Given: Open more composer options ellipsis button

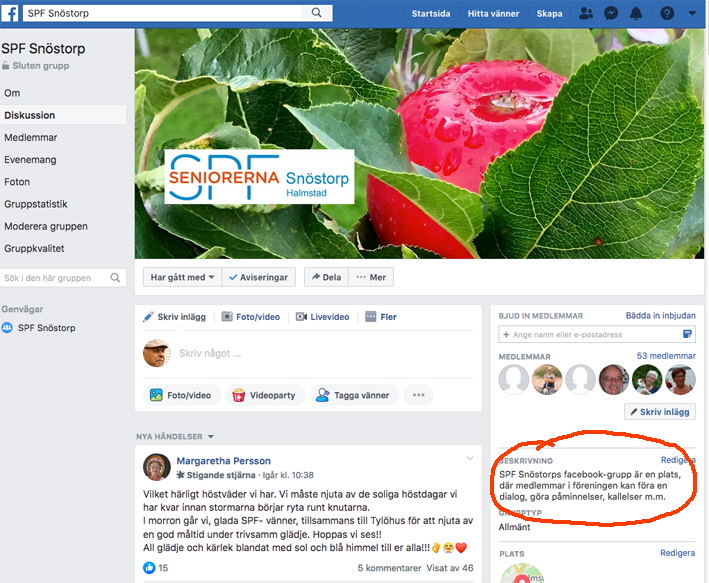Looking at the screenshot, I should [x=419, y=395].
